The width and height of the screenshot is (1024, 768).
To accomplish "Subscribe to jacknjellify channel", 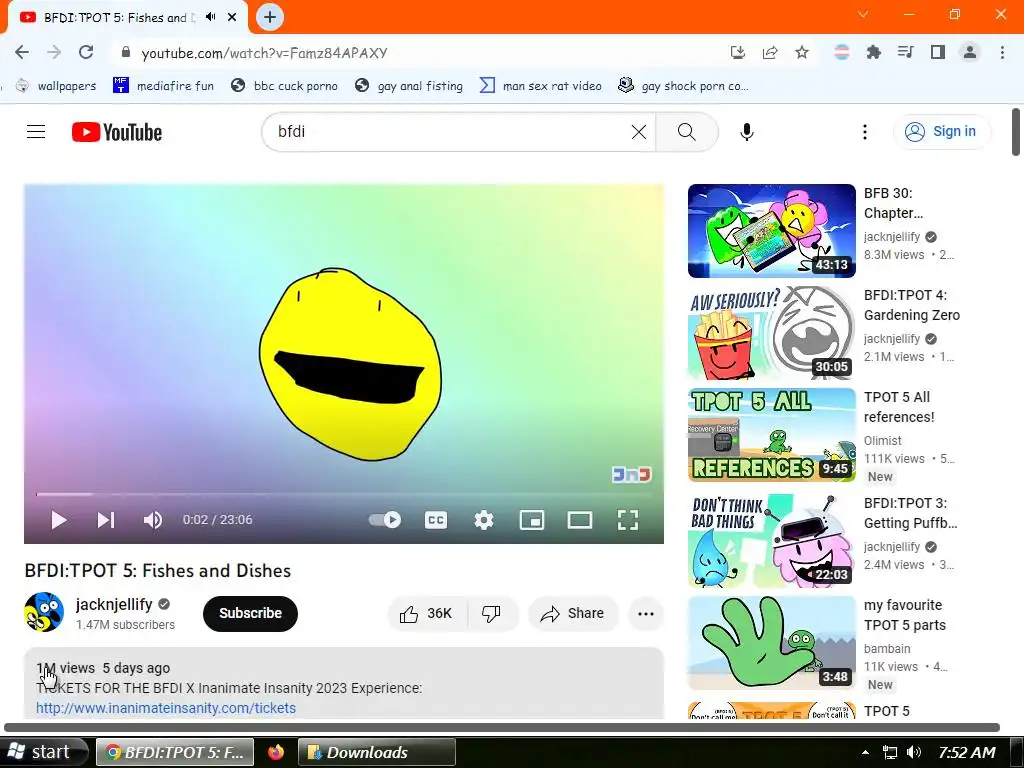I will point(250,613).
